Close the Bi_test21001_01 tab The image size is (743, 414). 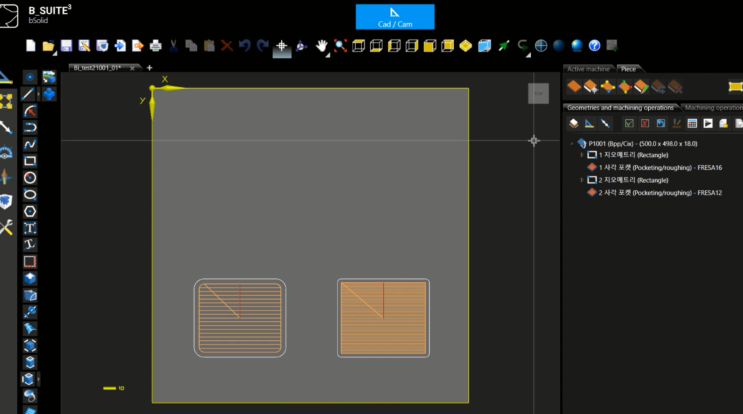pos(132,68)
